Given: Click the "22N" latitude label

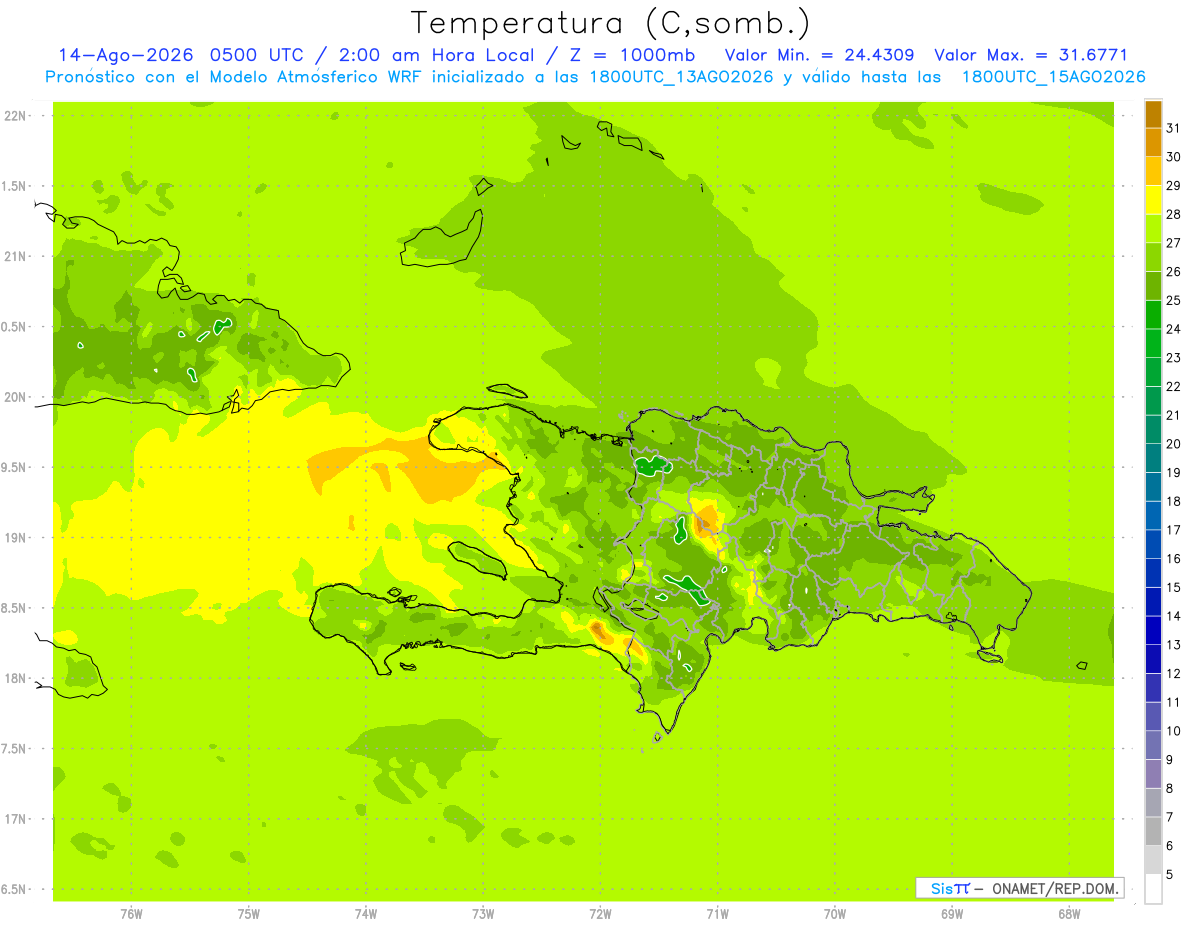Looking at the screenshot, I should (x=14, y=116).
